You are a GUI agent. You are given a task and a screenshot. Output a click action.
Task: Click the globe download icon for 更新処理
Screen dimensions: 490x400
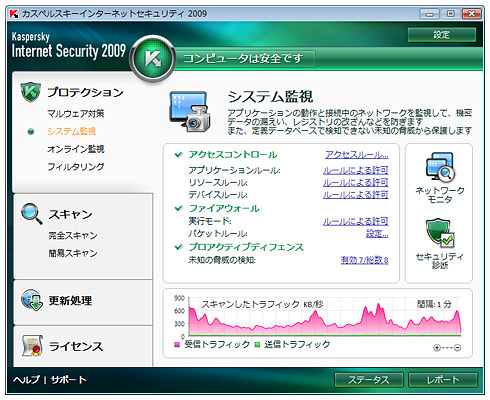pyautogui.click(x=32, y=300)
